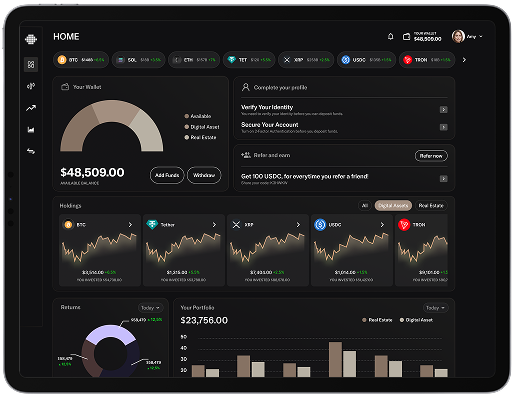Click Refer now button
Screen dimensions: 515x399
431,156
